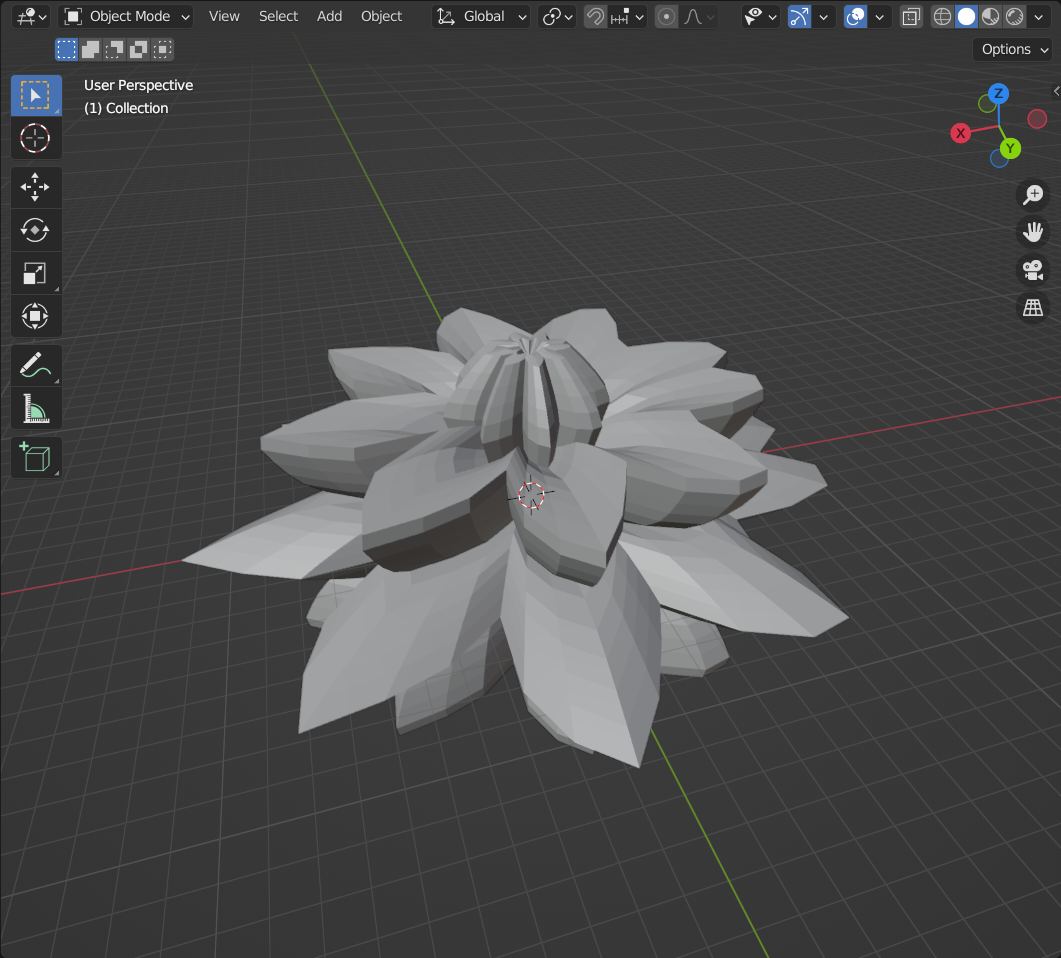Screen dimensions: 1061x958
Task: Click the negative X axis red circle
Action: [x=1037, y=119]
